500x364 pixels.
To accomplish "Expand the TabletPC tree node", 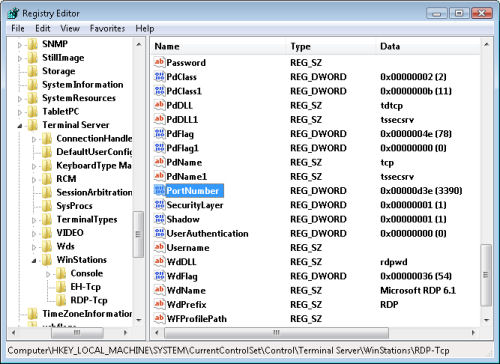I will click(x=20, y=112).
